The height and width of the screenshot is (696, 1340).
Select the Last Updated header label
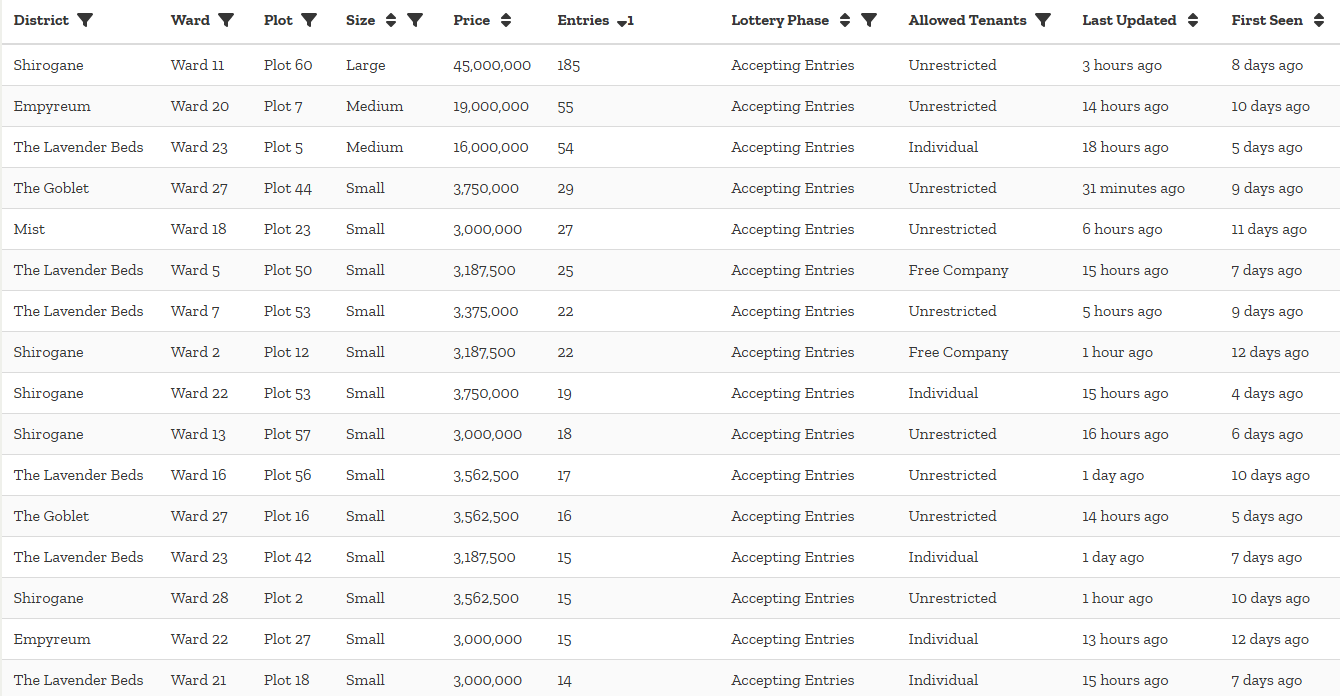pyautogui.click(x=1129, y=20)
